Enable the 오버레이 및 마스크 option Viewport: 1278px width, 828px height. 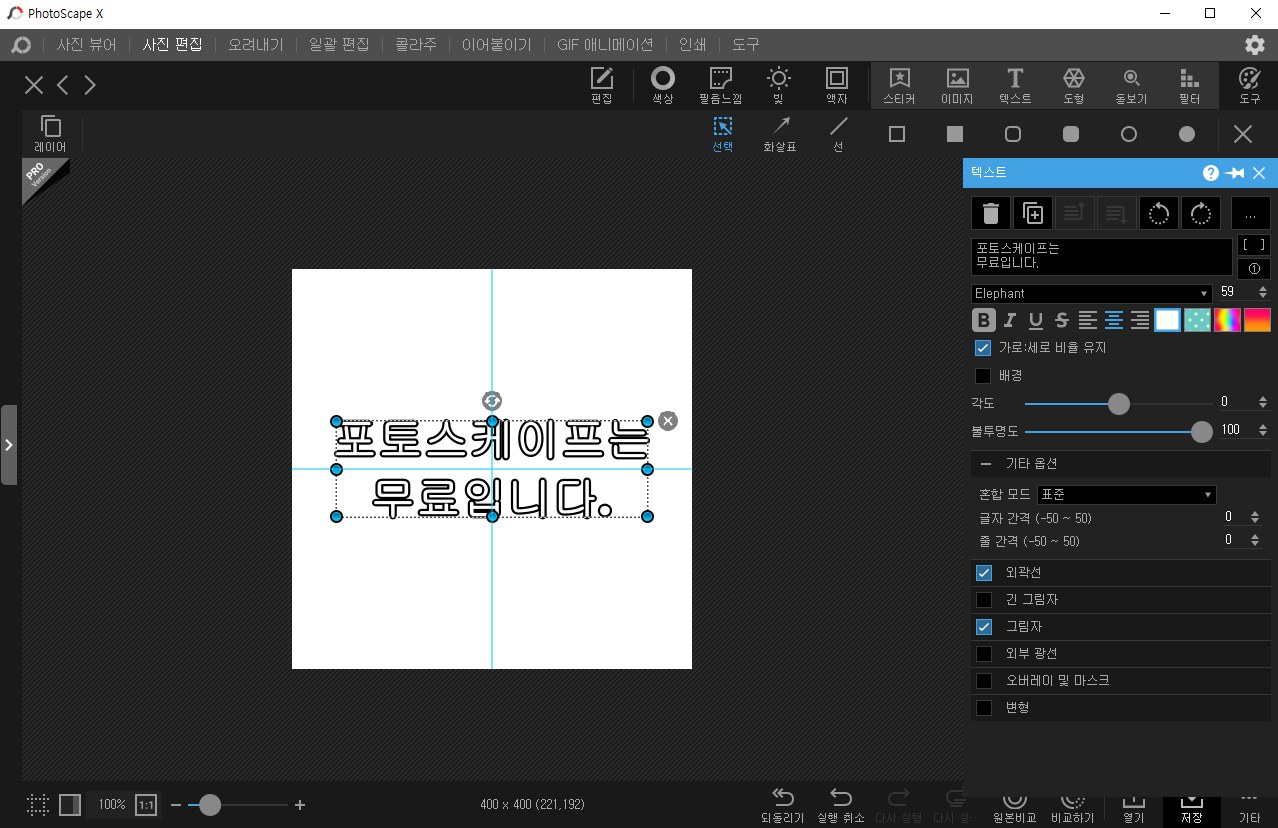point(984,681)
